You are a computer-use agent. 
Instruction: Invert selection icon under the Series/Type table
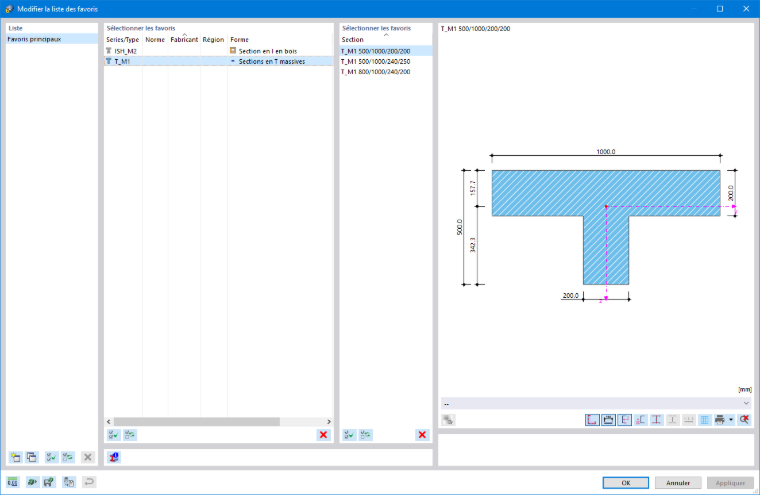click(130, 435)
